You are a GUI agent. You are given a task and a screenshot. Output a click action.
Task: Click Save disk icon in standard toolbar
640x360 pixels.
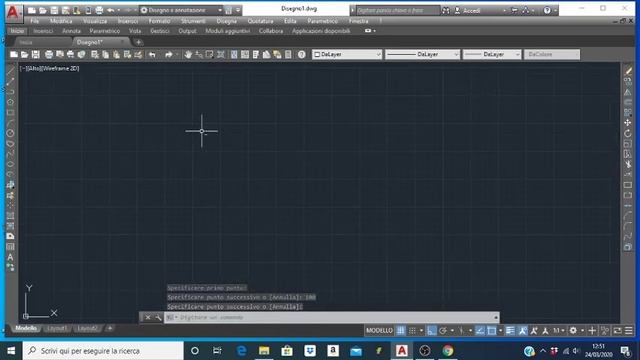tap(36, 54)
